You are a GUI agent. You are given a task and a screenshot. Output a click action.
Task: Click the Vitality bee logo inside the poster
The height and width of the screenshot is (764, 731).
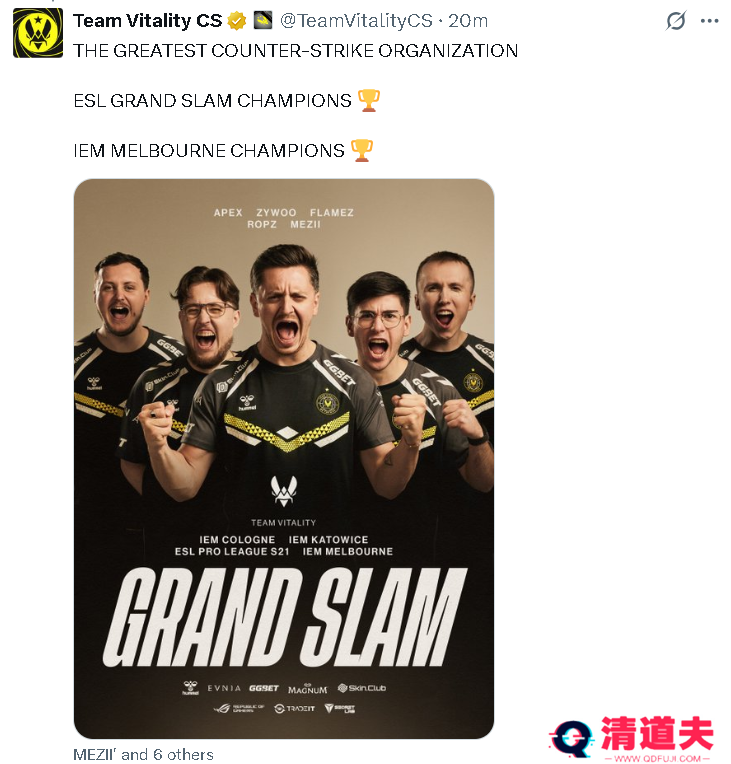pyautogui.click(x=284, y=491)
